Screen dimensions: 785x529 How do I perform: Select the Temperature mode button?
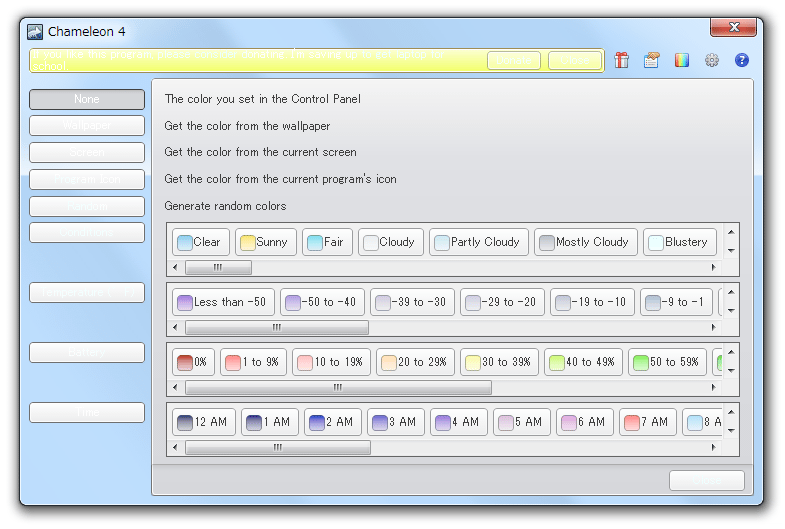[87, 292]
